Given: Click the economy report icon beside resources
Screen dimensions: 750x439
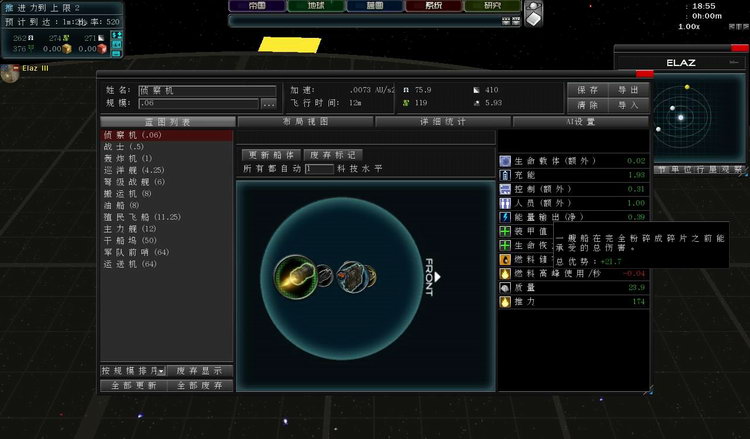Looking at the screenshot, I should point(117,35).
